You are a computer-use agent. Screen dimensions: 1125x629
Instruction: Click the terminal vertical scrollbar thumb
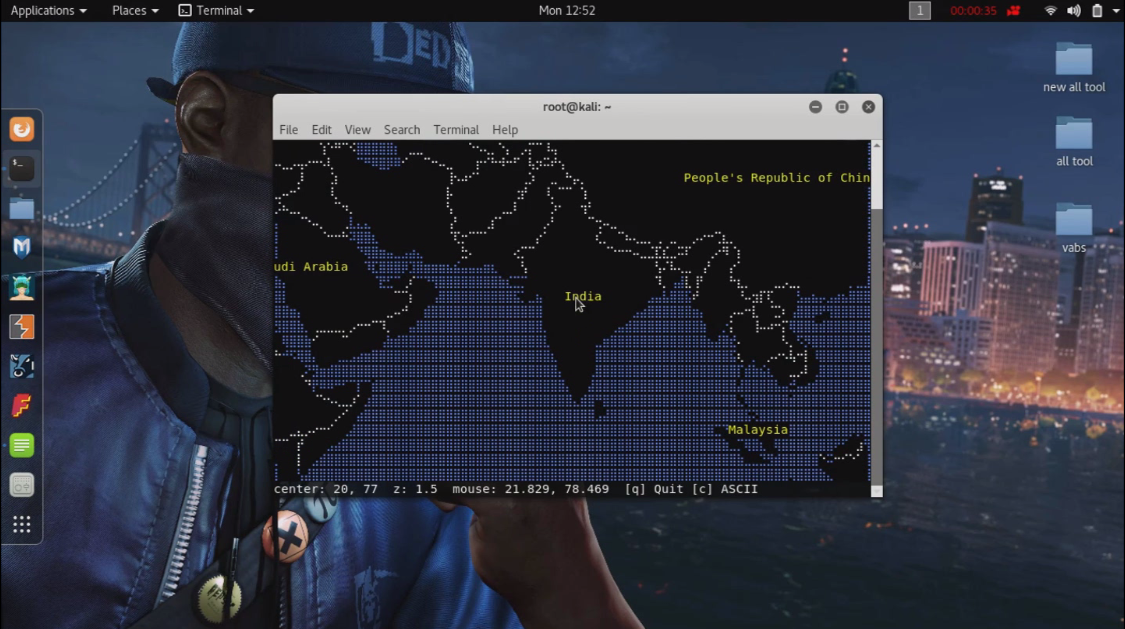point(876,179)
